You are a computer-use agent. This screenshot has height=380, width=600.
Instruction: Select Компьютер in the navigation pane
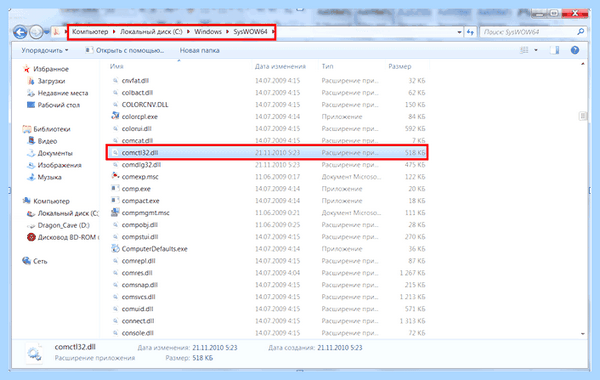(x=47, y=201)
